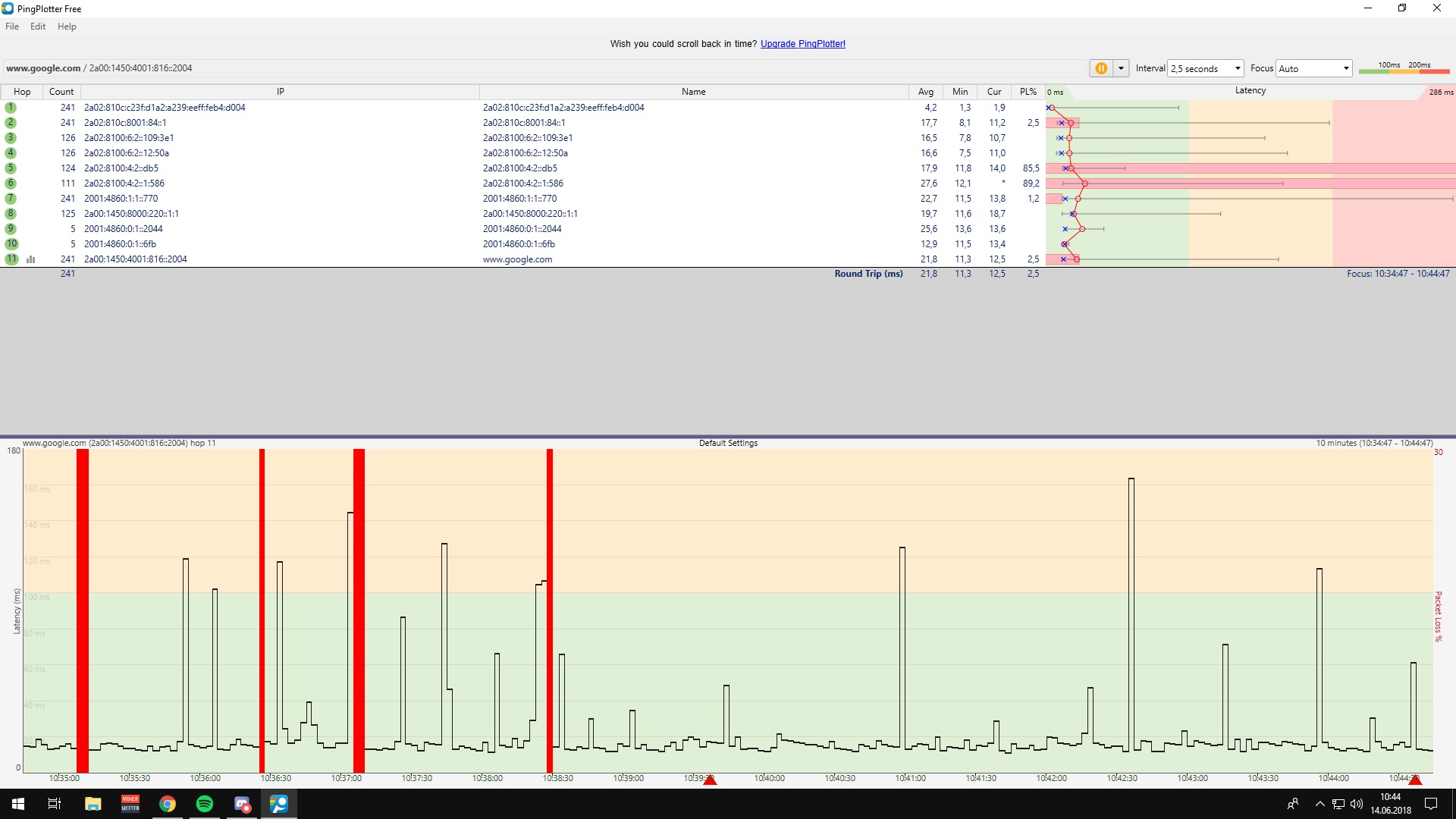
Task: Click the Name cell 2001:4860:1:1::770
Action: (x=519, y=199)
